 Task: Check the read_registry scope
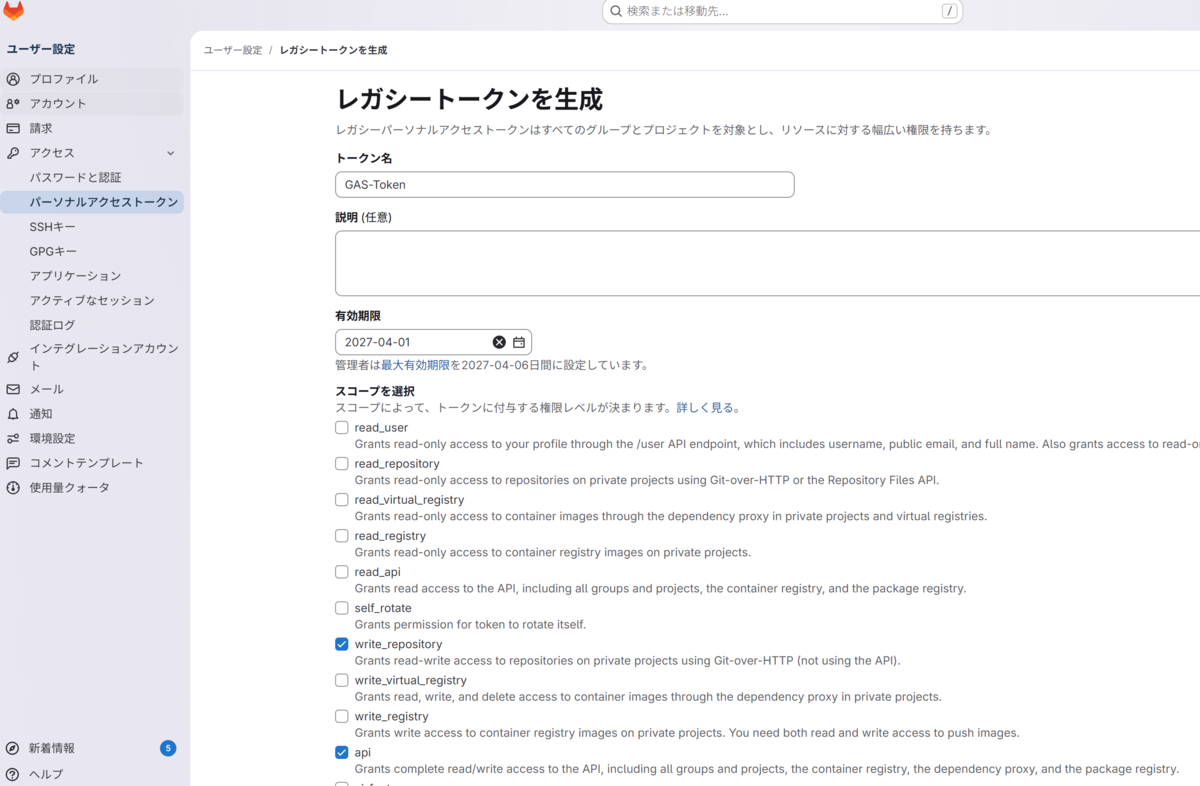point(342,535)
